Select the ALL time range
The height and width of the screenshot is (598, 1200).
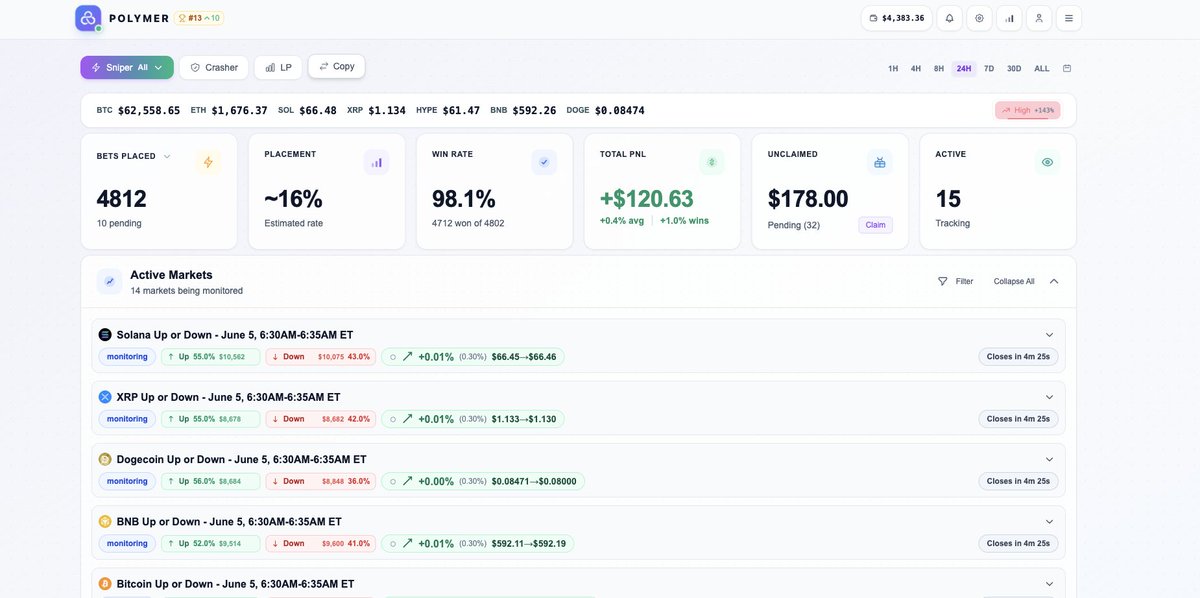point(1042,68)
